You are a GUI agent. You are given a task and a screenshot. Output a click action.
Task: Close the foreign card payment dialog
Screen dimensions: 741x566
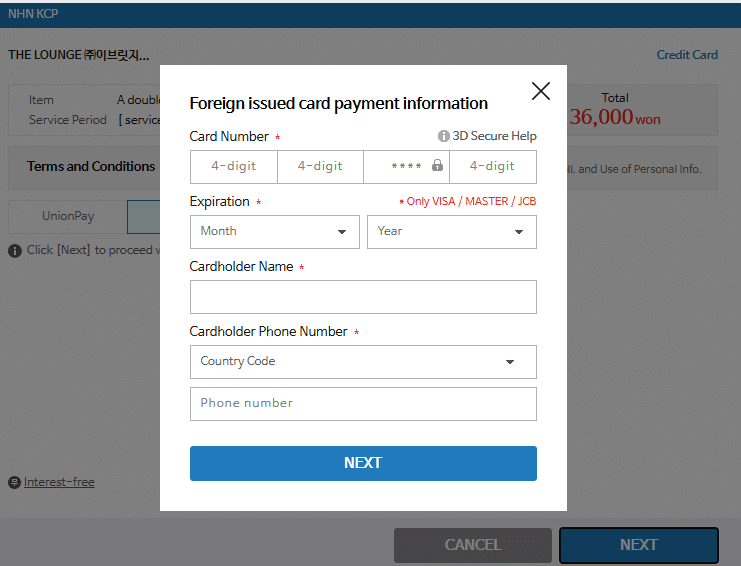541,91
